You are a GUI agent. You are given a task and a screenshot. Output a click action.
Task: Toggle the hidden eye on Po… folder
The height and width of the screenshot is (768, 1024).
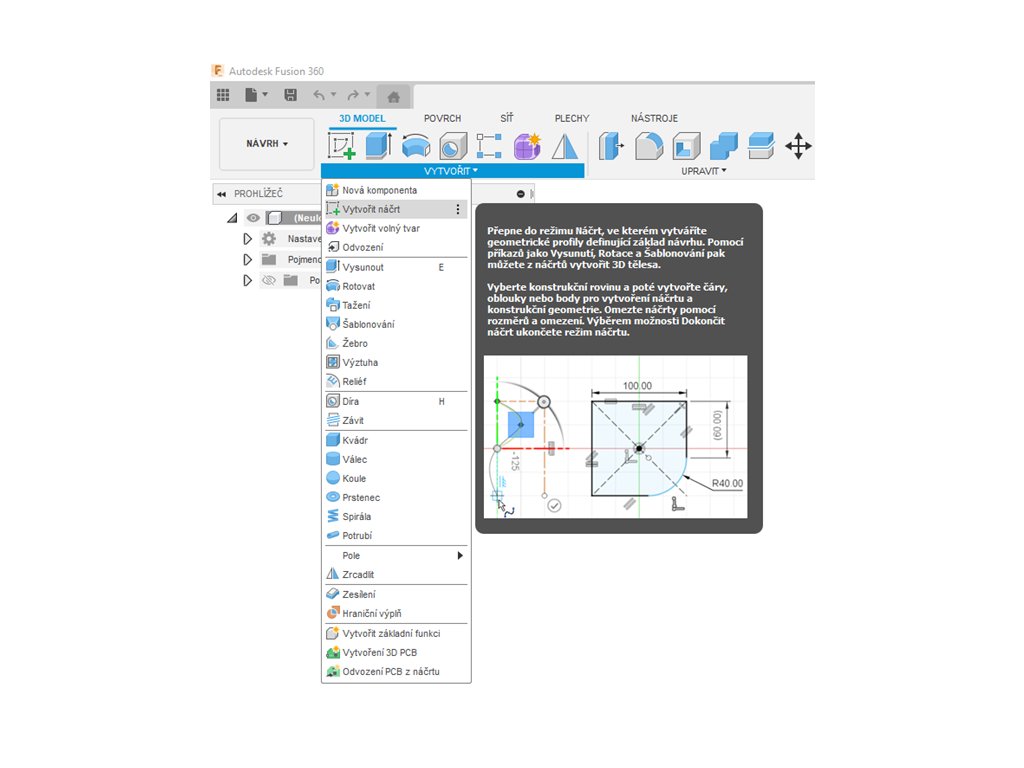point(268,281)
